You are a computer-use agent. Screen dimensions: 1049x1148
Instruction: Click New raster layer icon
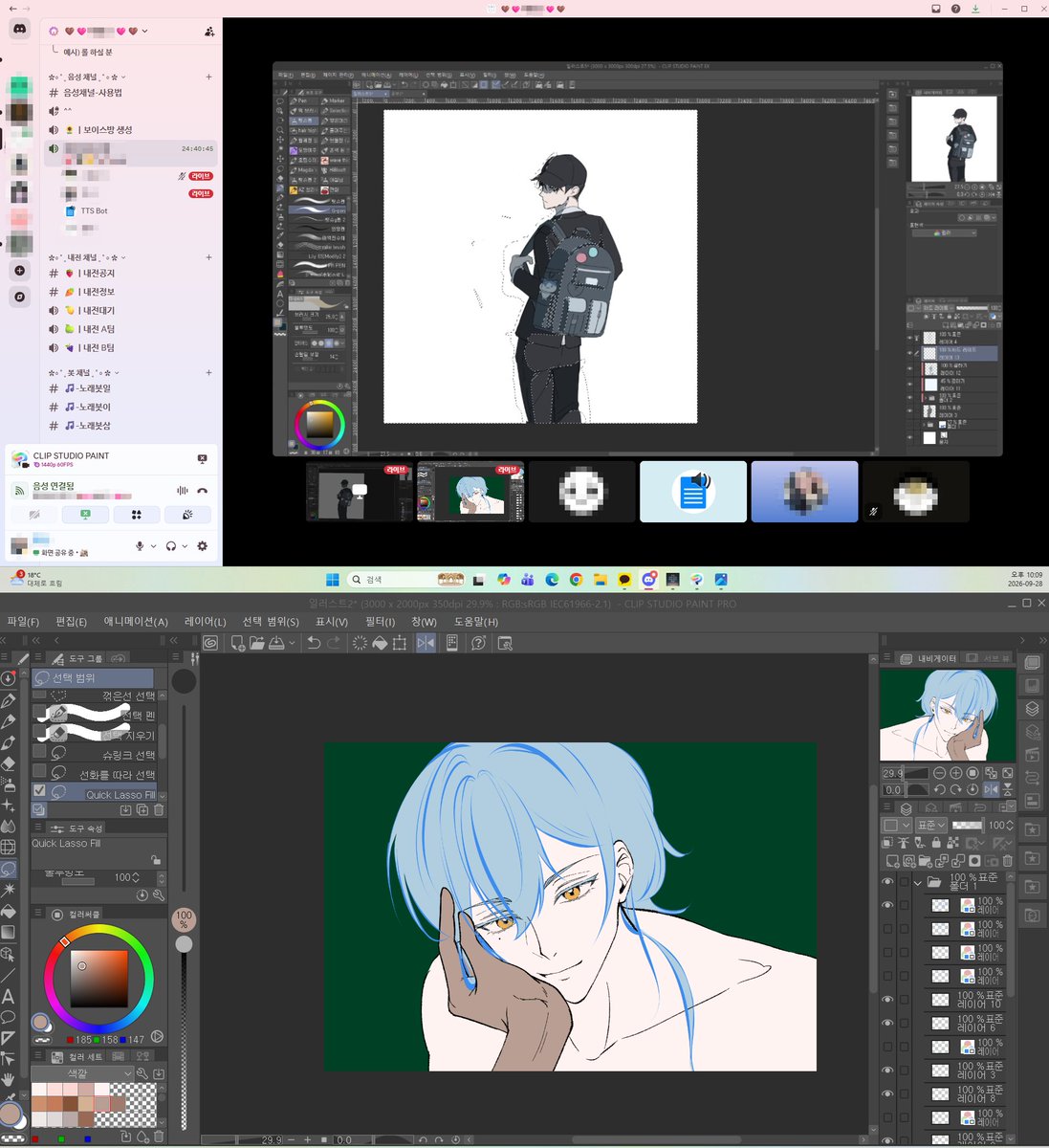click(x=891, y=861)
